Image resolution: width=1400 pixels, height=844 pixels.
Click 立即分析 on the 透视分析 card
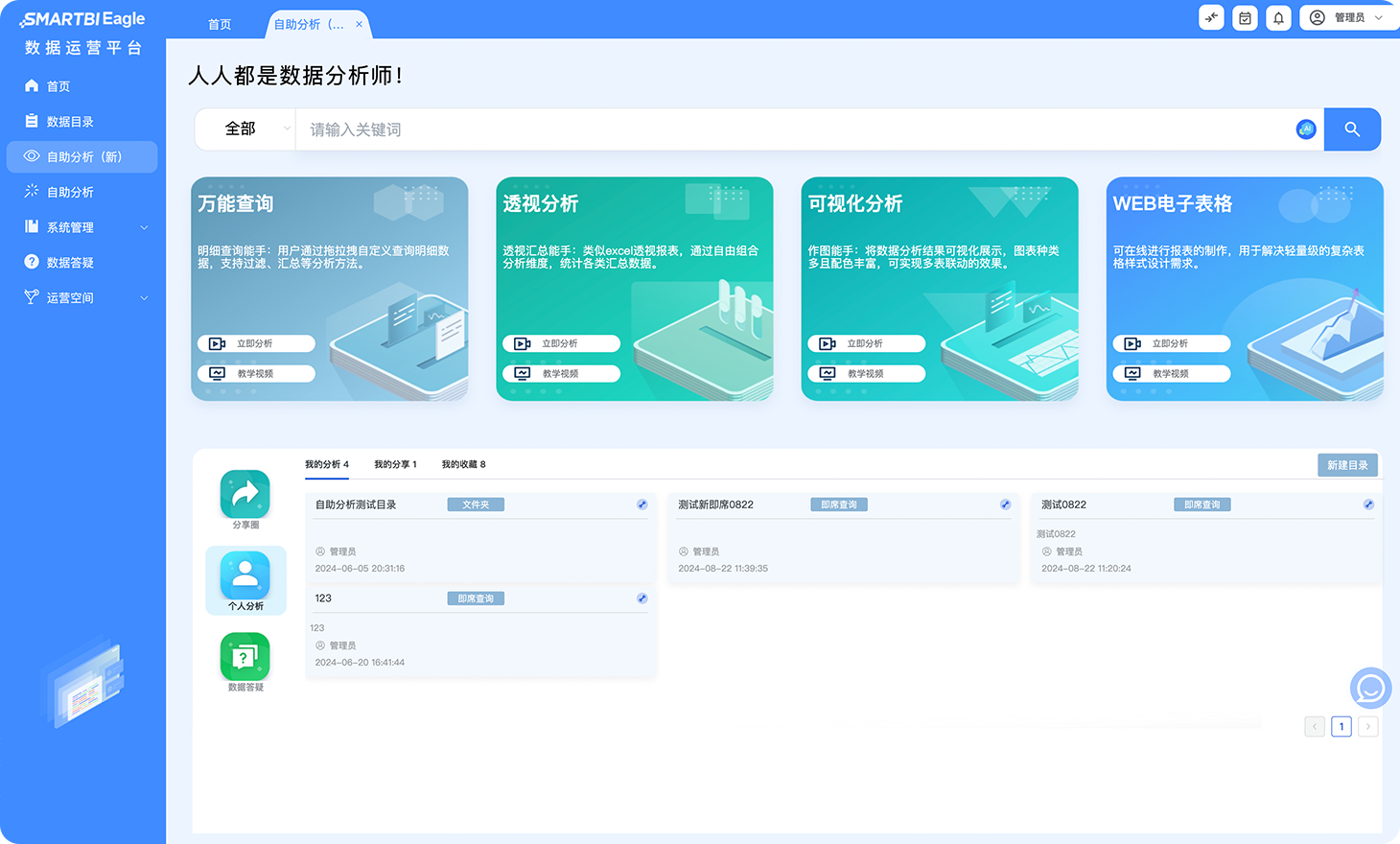tap(561, 343)
